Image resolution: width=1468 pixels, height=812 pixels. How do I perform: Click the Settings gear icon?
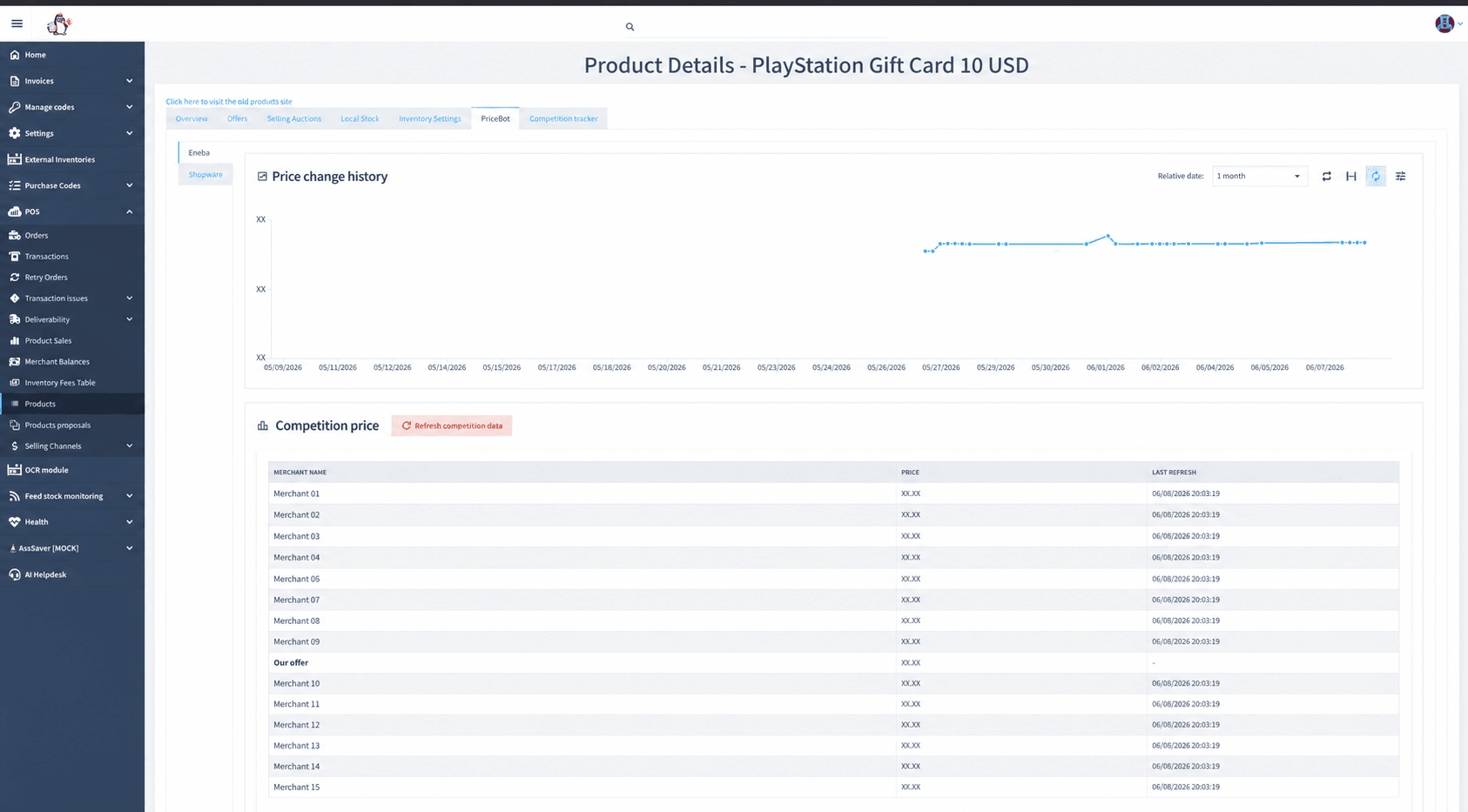pos(15,133)
